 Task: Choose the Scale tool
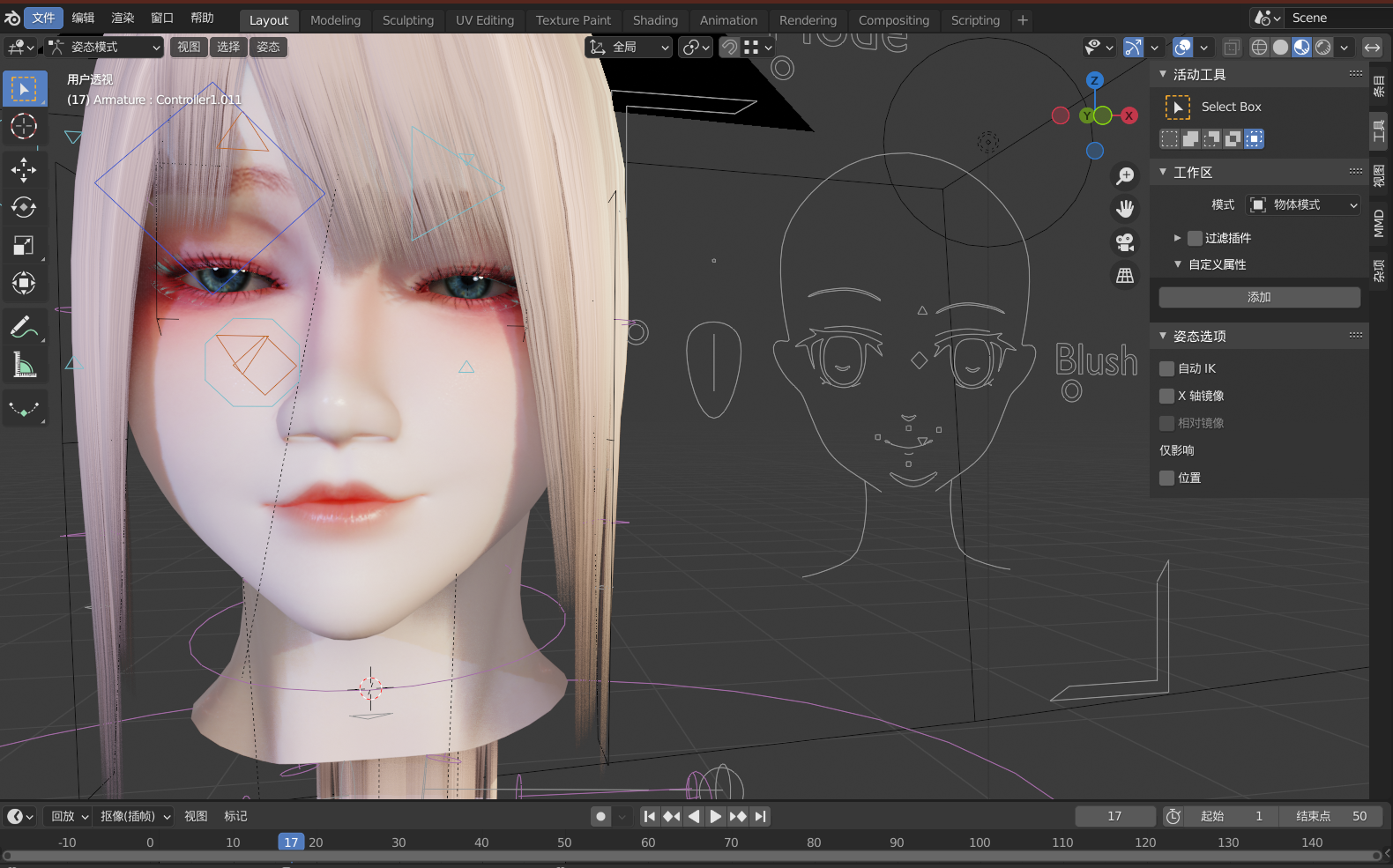click(24, 245)
